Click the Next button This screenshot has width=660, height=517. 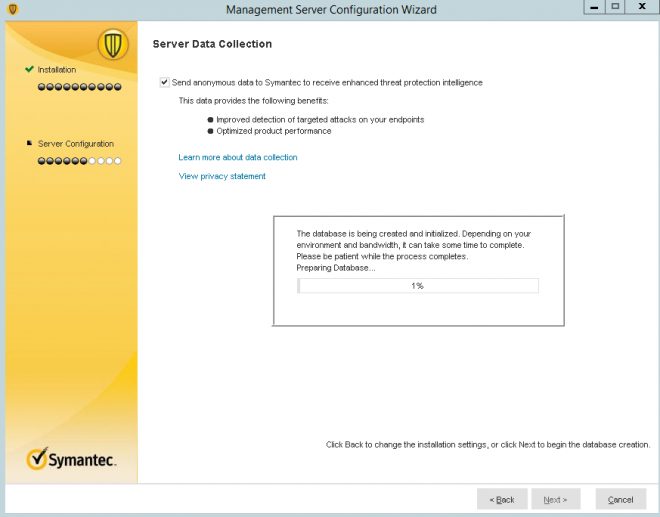(x=556, y=499)
